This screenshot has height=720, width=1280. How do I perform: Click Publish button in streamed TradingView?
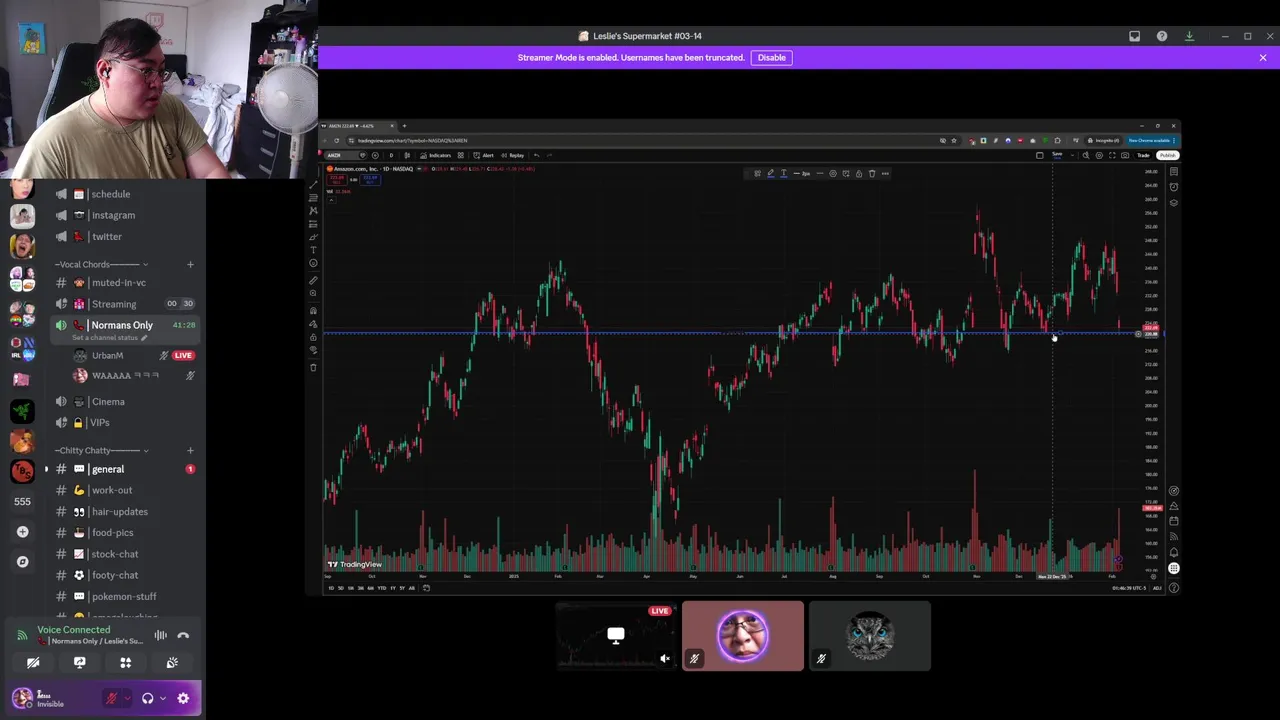click(x=1167, y=155)
